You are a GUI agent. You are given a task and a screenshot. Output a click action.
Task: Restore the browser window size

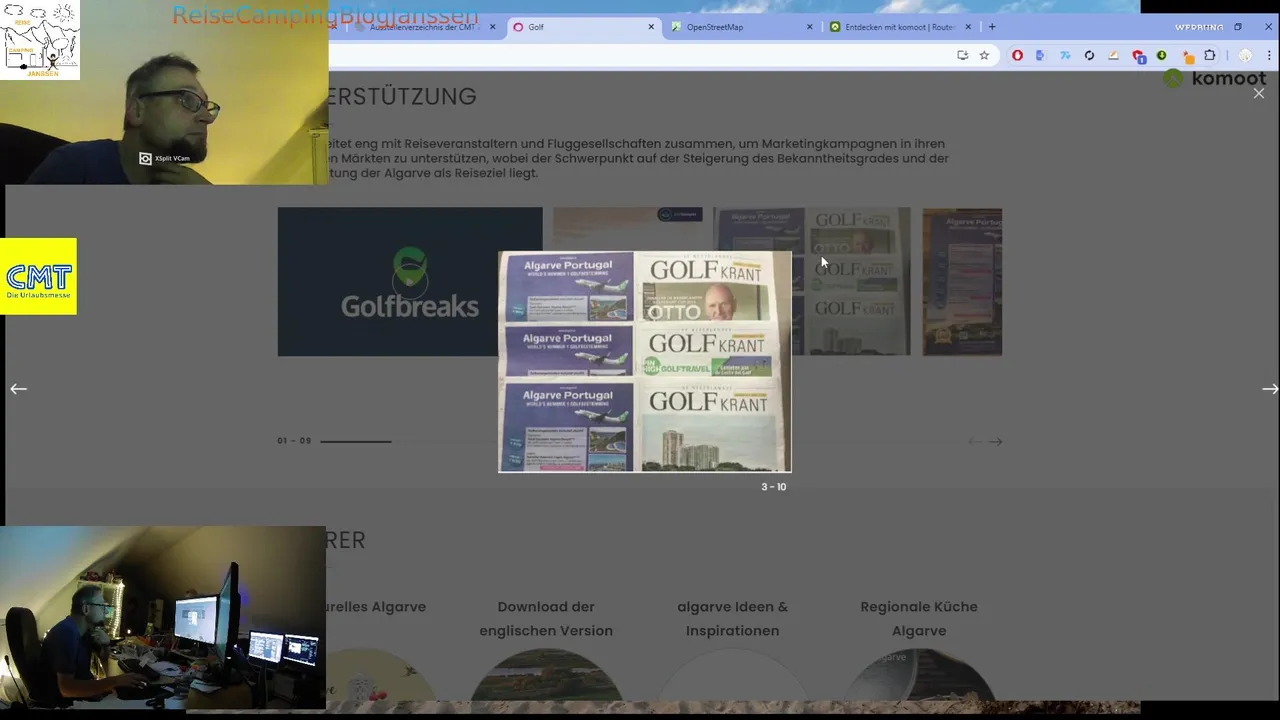[x=1237, y=27]
